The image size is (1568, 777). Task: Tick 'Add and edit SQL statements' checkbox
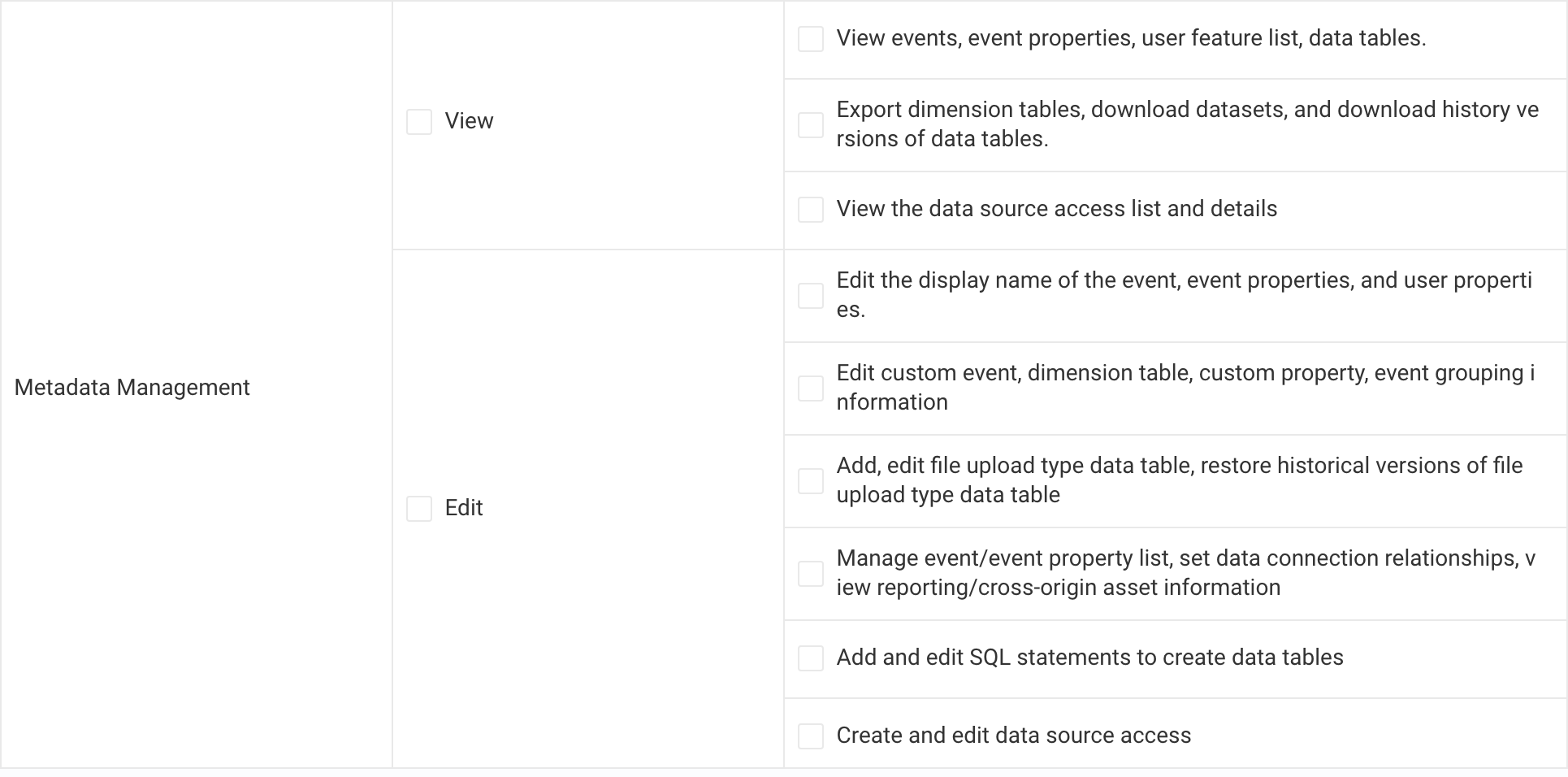coord(811,658)
